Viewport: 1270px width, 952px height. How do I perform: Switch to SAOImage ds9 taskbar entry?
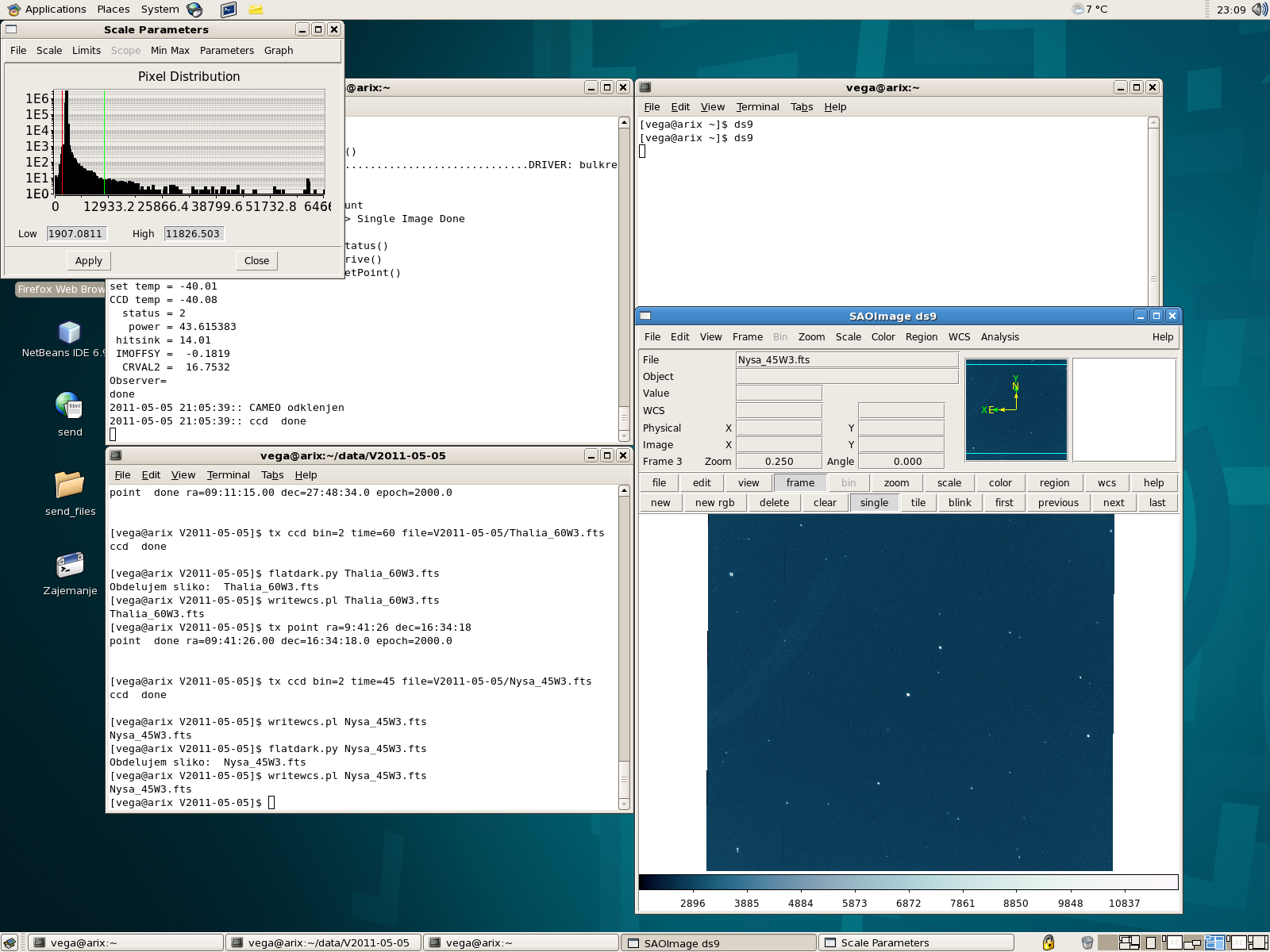click(x=719, y=942)
